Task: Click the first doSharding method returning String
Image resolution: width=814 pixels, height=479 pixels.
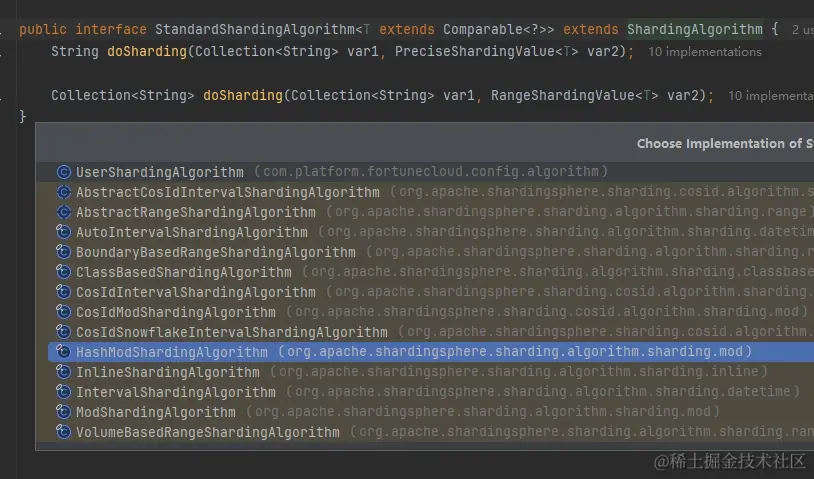Action: pyautogui.click(x=147, y=51)
